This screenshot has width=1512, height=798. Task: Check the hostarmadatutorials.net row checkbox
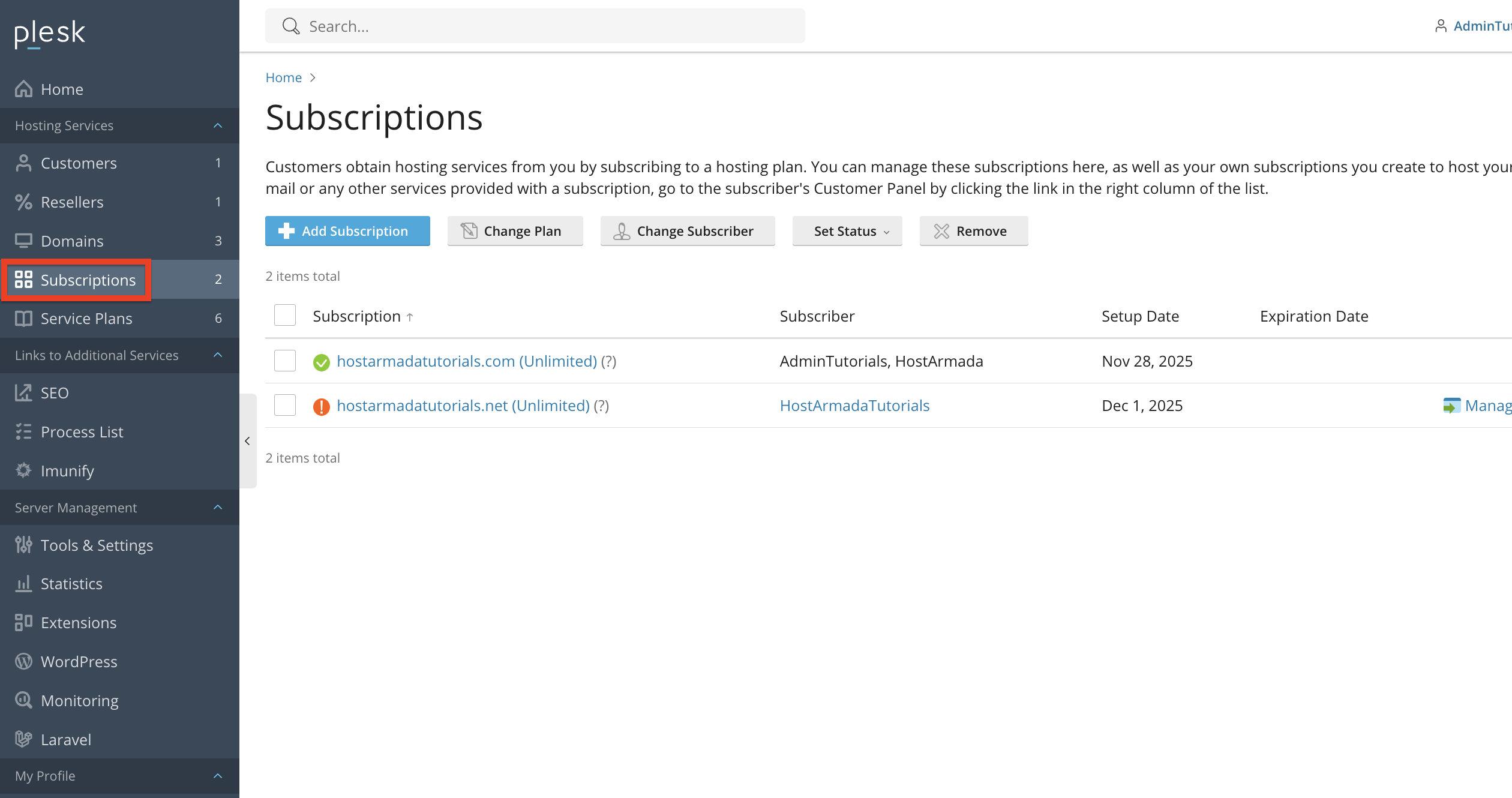[285, 405]
